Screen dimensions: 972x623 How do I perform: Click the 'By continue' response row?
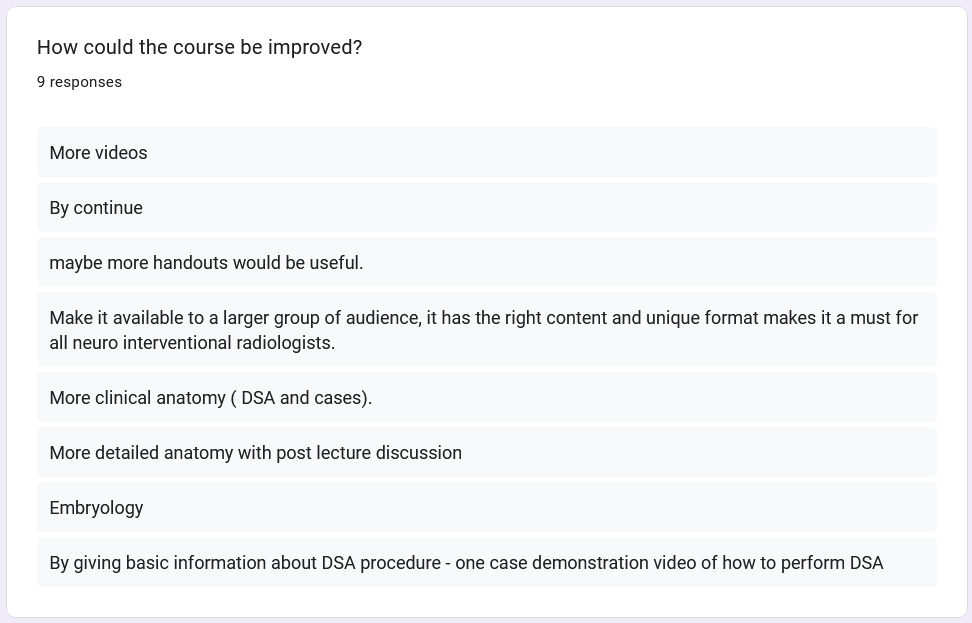tap(96, 208)
